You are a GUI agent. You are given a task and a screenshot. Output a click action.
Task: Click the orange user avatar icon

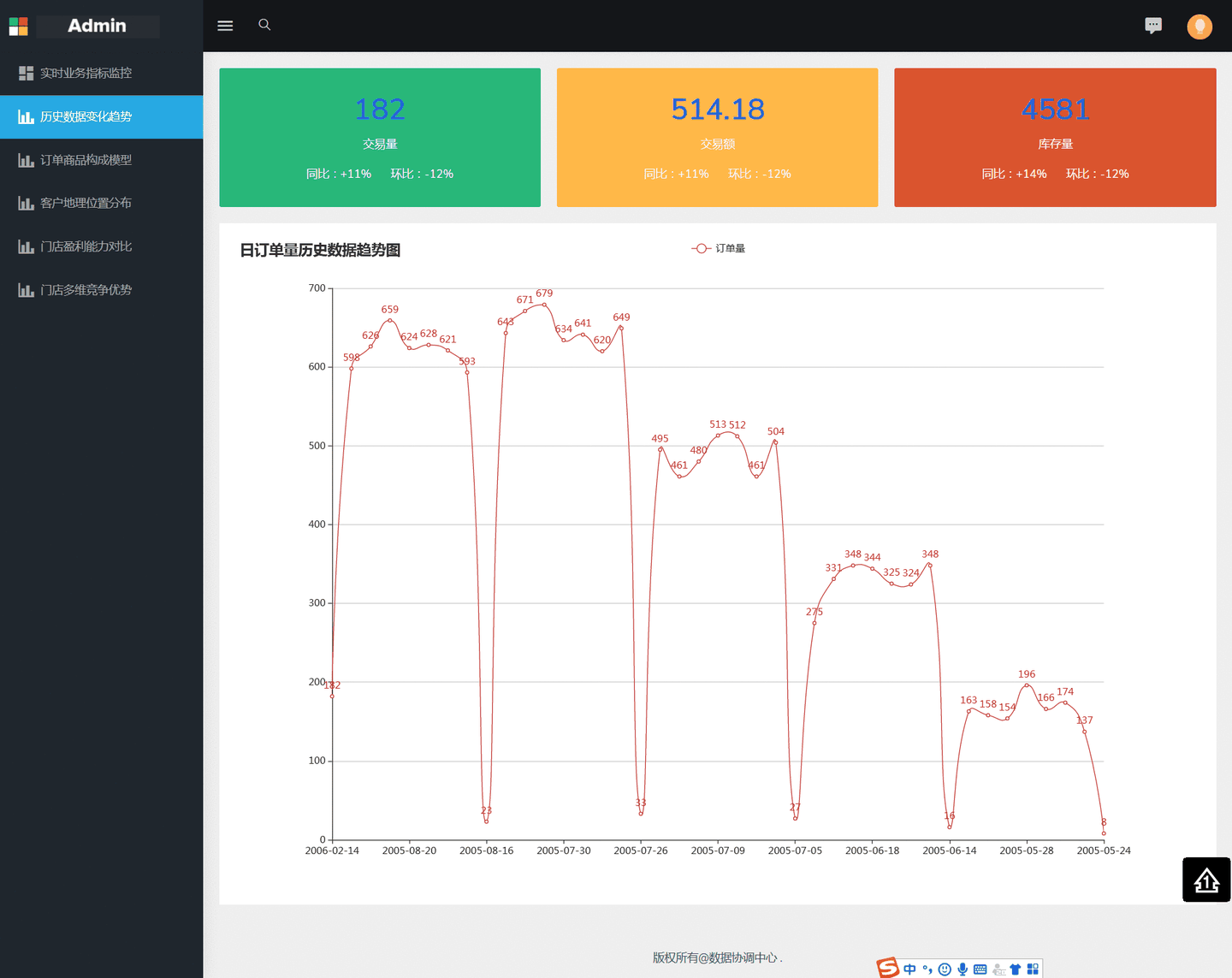pyautogui.click(x=1199, y=27)
